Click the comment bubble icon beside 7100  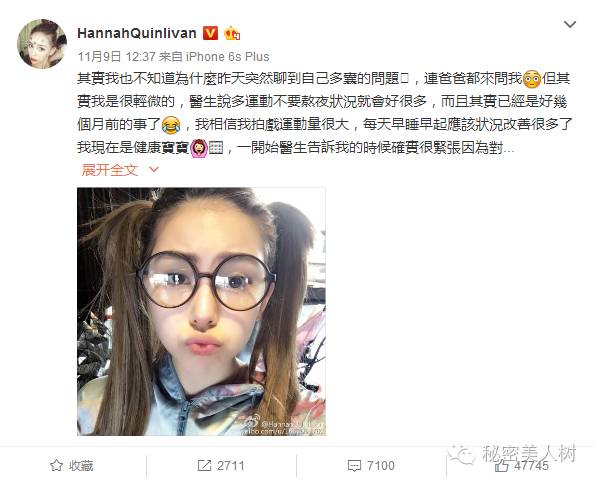tap(354, 466)
